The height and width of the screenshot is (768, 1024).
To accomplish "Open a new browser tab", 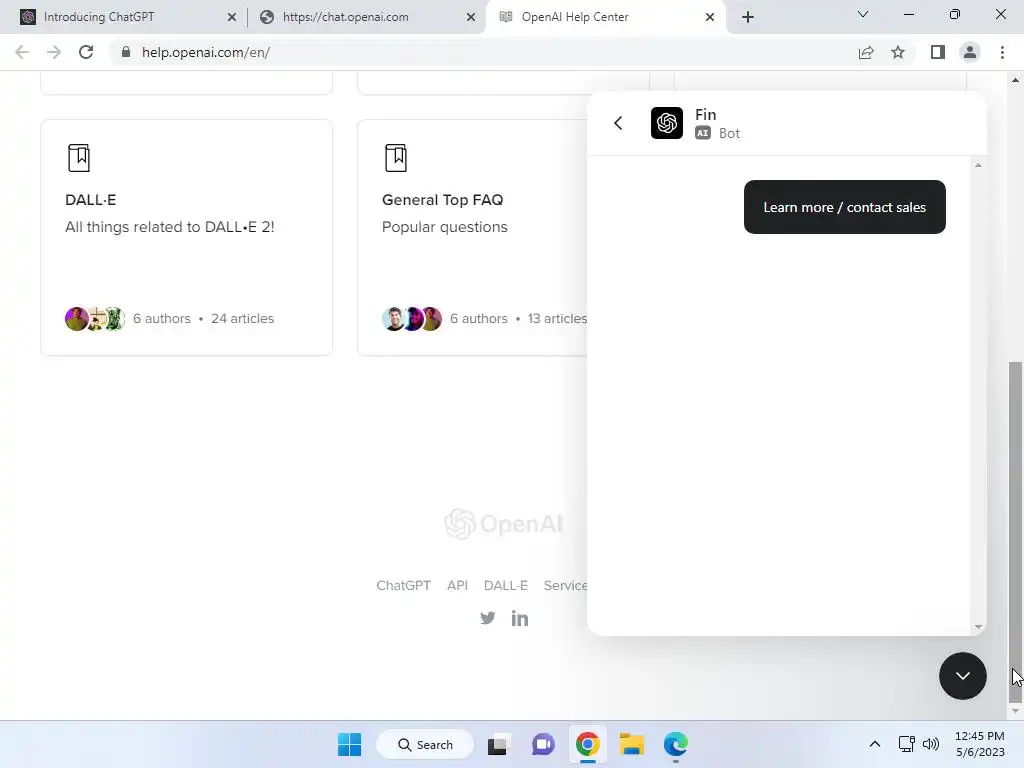I will 748,17.
